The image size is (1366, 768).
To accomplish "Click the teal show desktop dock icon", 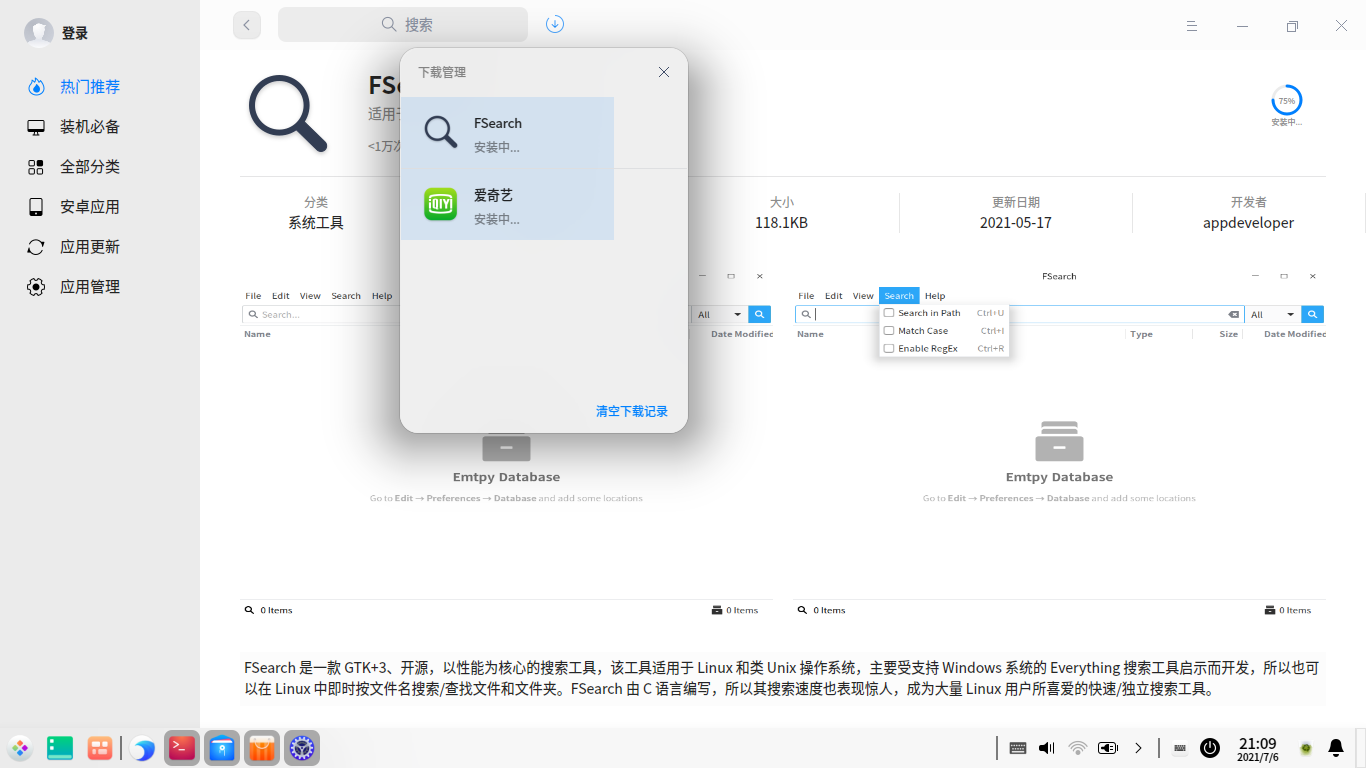I will click(60, 748).
